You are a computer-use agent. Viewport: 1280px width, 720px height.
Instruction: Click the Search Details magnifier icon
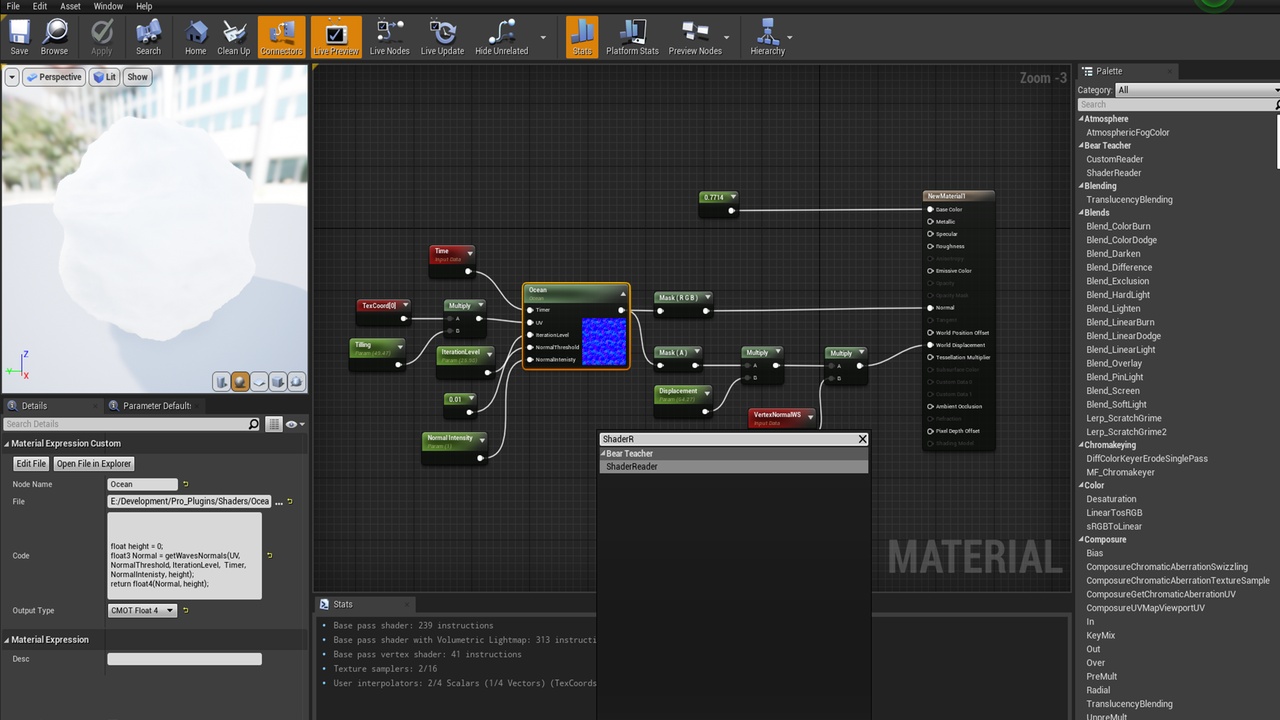click(254, 424)
